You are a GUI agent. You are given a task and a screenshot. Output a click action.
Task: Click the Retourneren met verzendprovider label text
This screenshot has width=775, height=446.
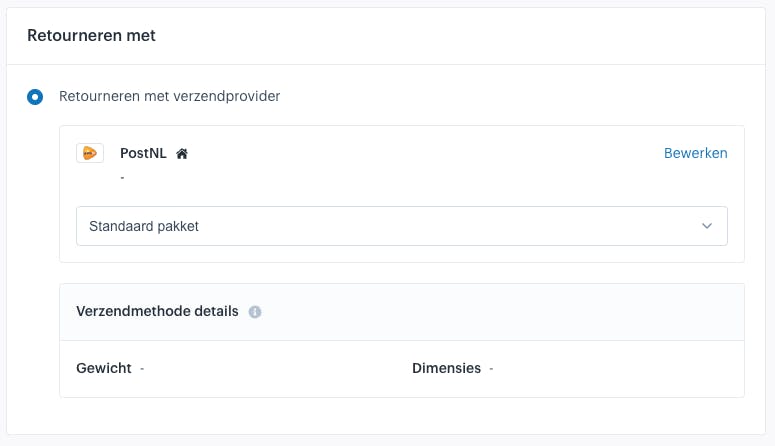click(170, 96)
